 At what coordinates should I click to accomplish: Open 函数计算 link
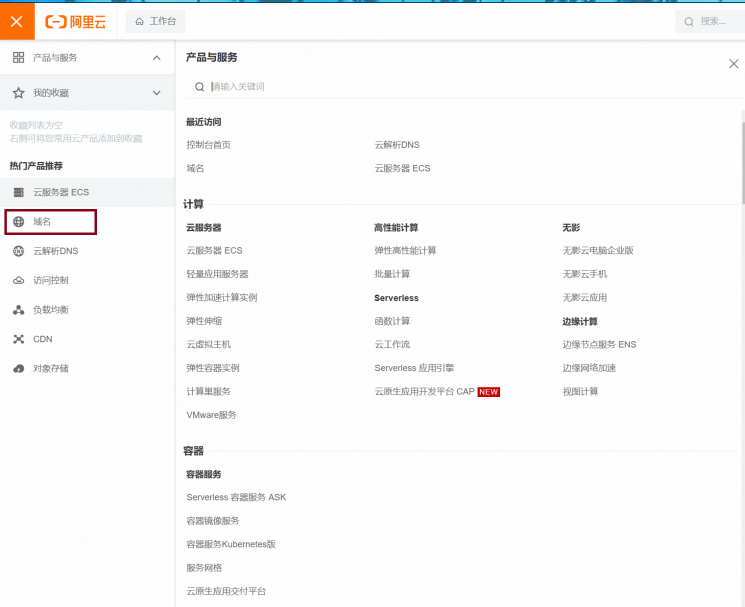click(x=392, y=321)
